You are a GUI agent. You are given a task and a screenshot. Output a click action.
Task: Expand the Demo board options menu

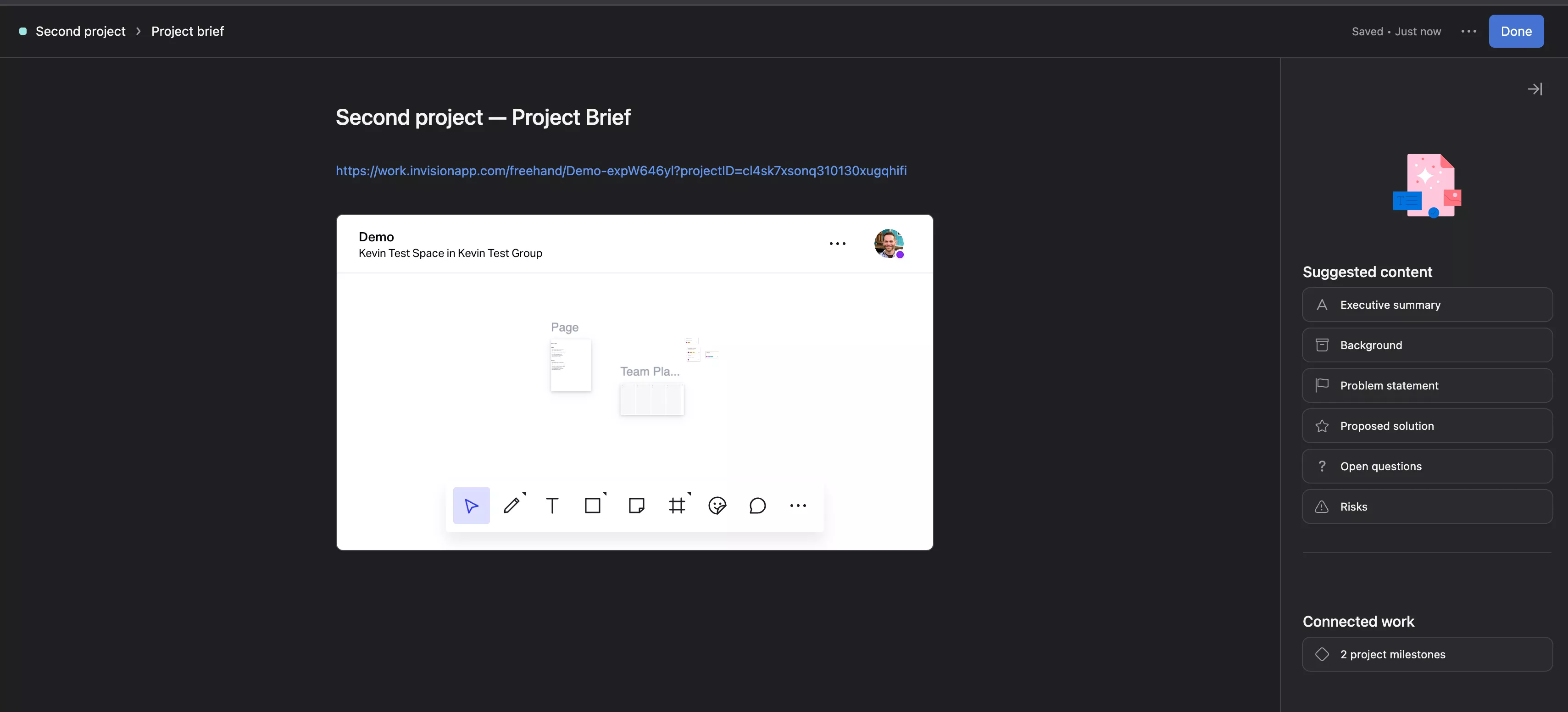tap(837, 243)
